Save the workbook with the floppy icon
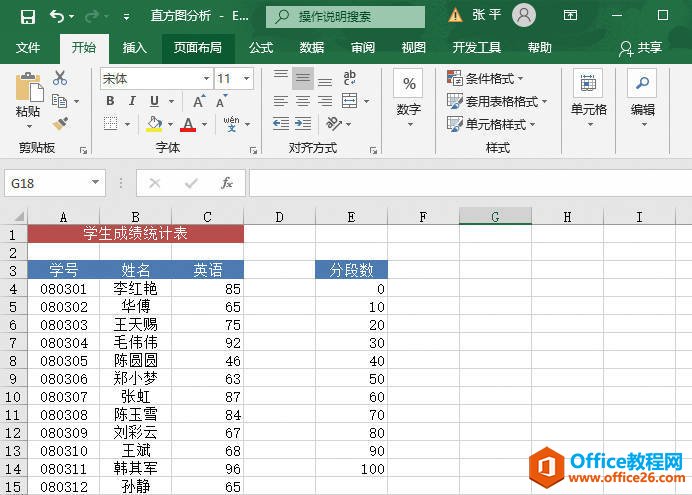Image resolution: width=692 pixels, height=495 pixels. point(27,17)
